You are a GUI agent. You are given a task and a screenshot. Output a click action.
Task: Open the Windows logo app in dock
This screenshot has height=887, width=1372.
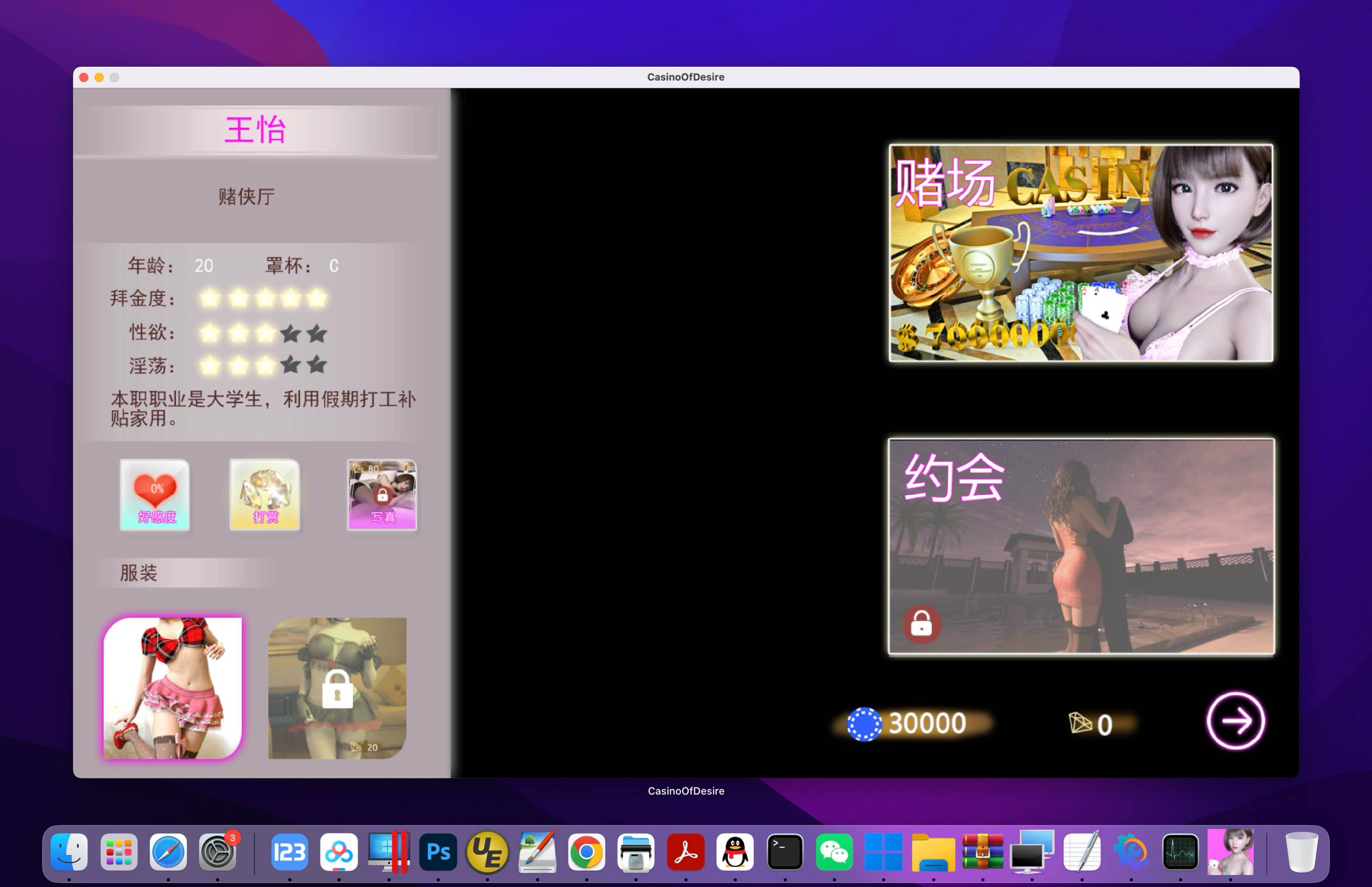[x=884, y=851]
